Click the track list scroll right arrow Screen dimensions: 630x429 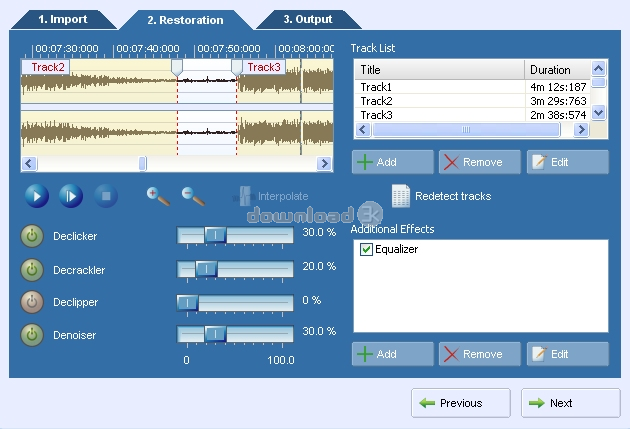(581, 130)
